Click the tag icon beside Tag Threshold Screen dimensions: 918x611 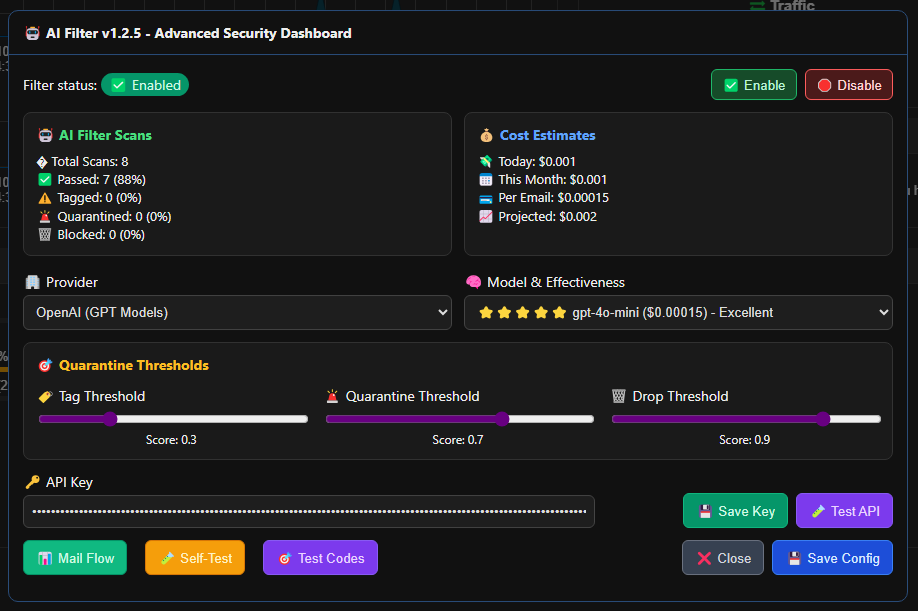(x=45, y=396)
